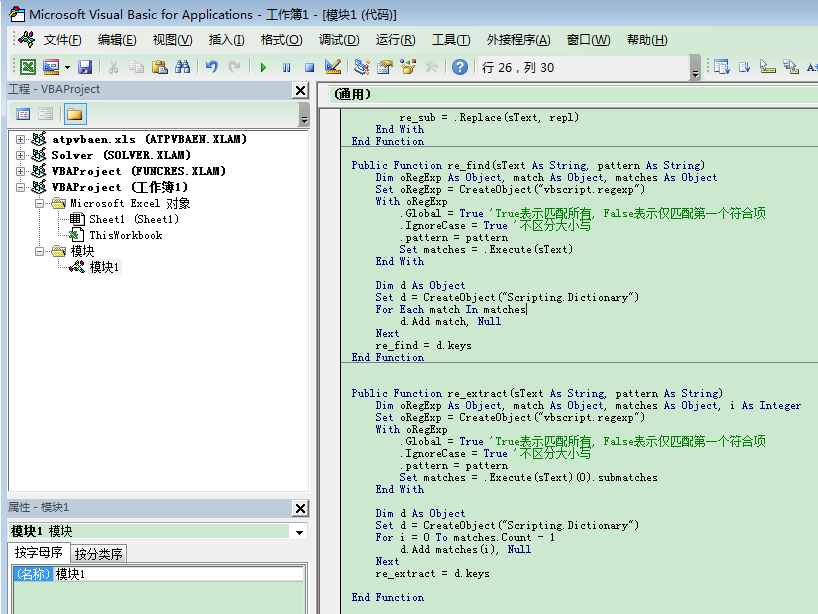Open the 插入(I) menu
This screenshot has width=818, height=614.
[226, 40]
